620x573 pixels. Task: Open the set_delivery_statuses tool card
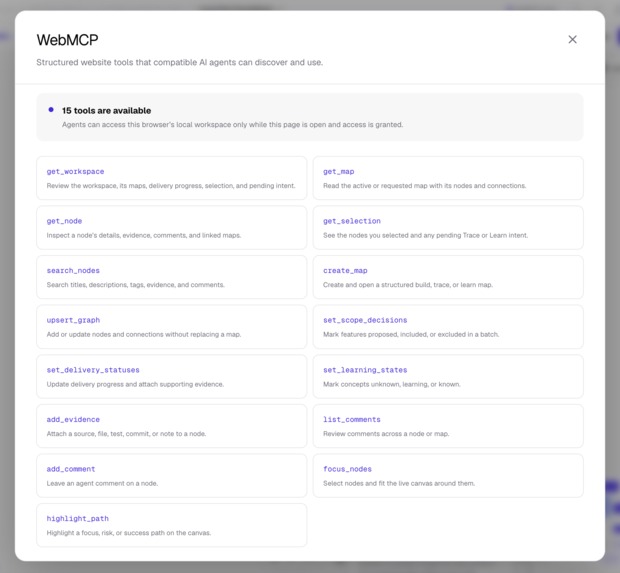(x=172, y=376)
